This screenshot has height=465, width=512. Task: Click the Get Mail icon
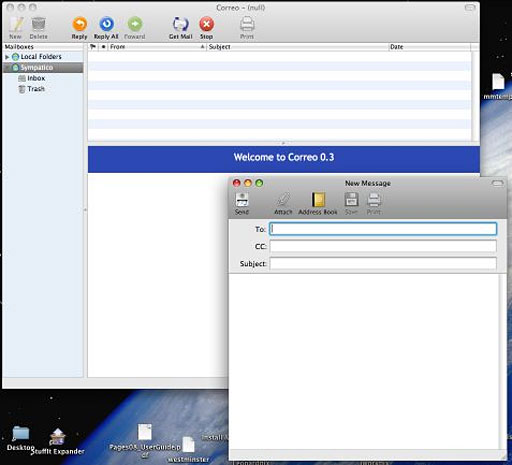tap(181, 24)
